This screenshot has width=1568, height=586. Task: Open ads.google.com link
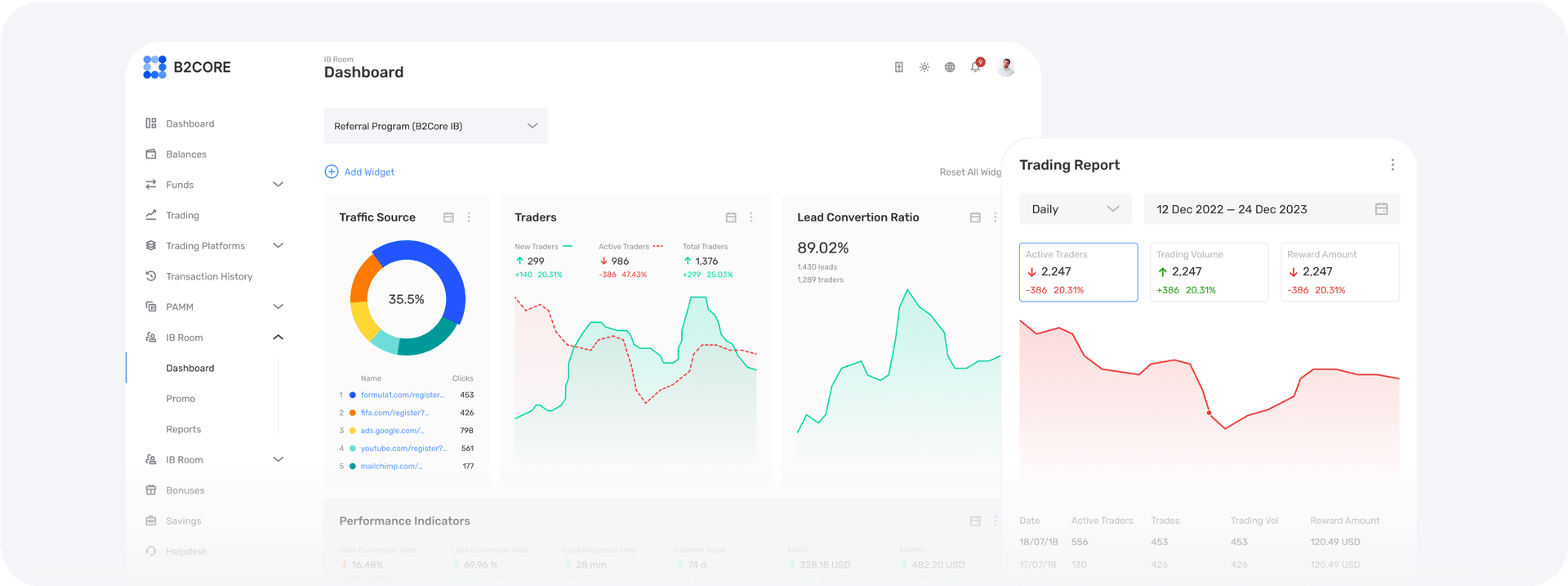click(x=392, y=431)
